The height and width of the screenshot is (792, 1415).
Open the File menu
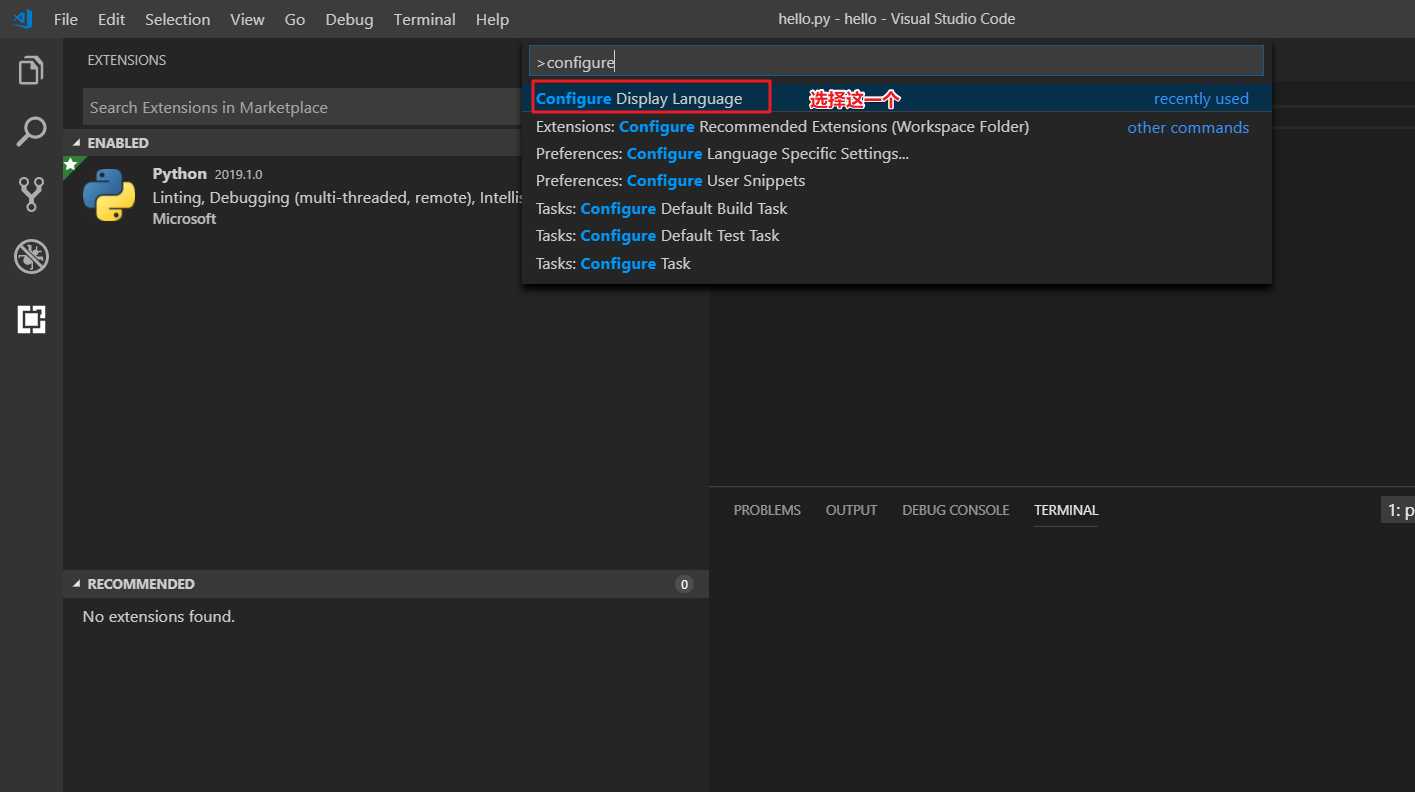point(65,19)
